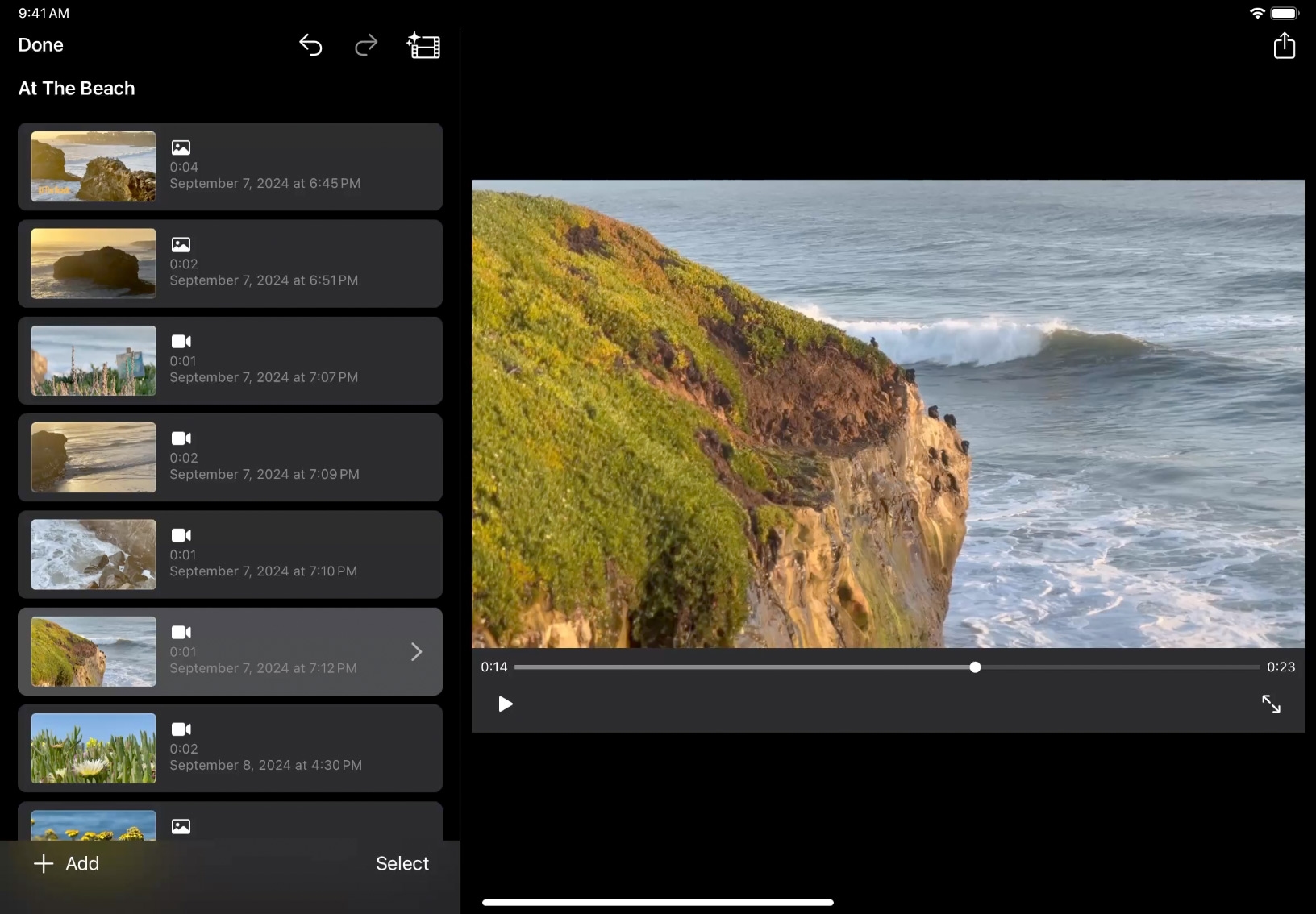Click the text 'September 7, 2024 at 7:10 PM'

pos(264,571)
